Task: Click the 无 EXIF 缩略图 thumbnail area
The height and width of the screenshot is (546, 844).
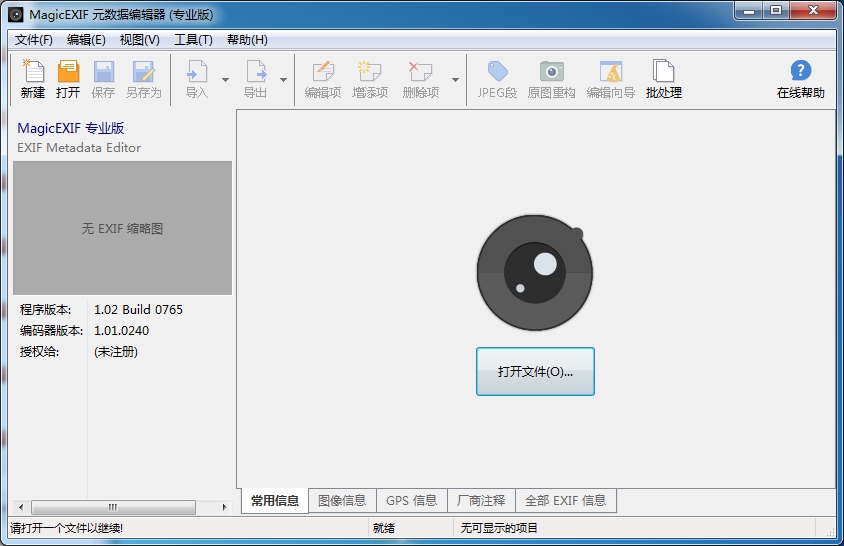Action: coord(122,228)
